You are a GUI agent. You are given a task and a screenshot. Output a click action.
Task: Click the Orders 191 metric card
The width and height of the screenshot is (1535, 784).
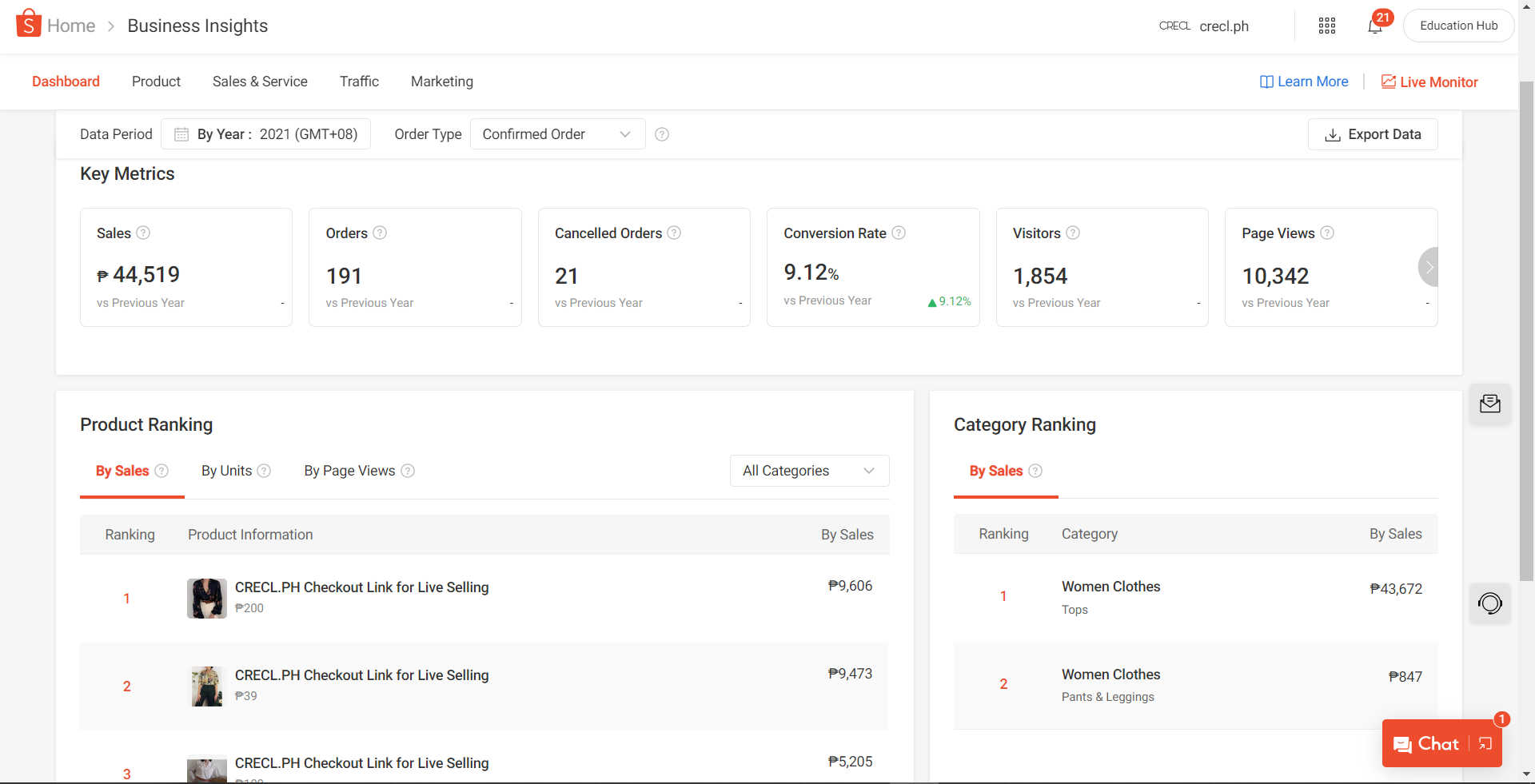[415, 267]
